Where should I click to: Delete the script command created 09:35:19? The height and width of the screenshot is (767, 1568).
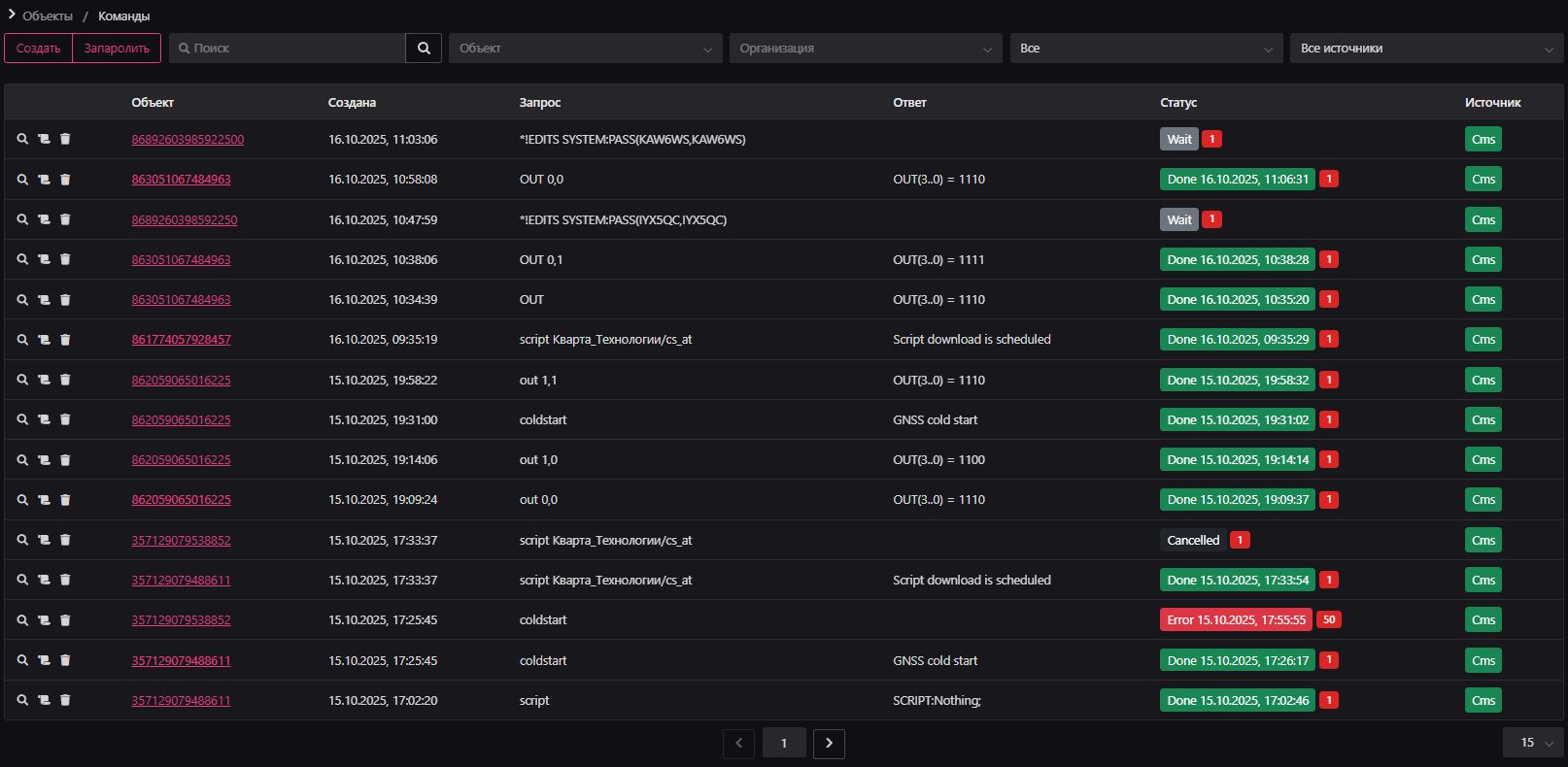(x=65, y=339)
